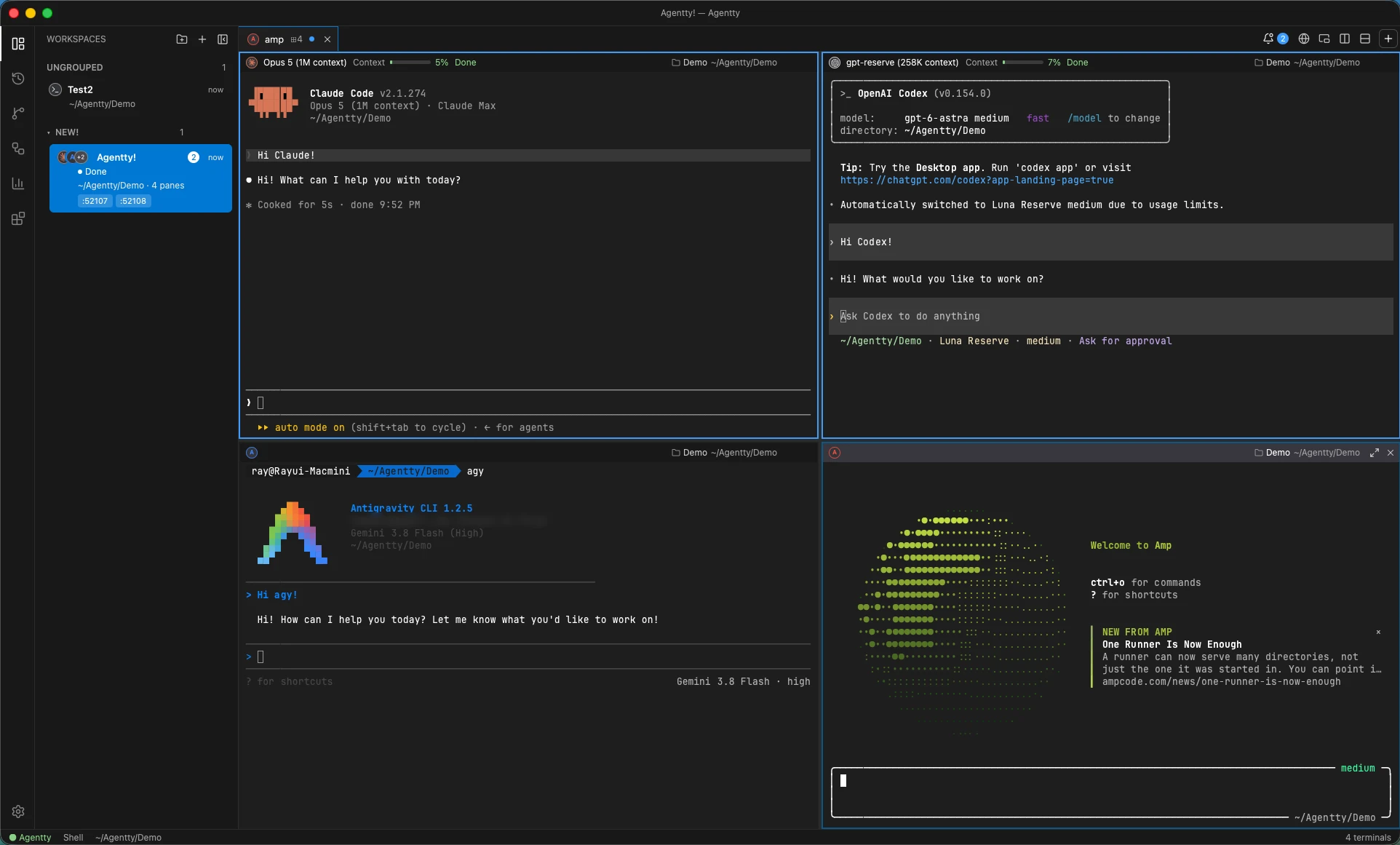Collapse the workspaces sidebar panel icon
Image resolution: width=1400 pixels, height=845 pixels.
click(223, 39)
